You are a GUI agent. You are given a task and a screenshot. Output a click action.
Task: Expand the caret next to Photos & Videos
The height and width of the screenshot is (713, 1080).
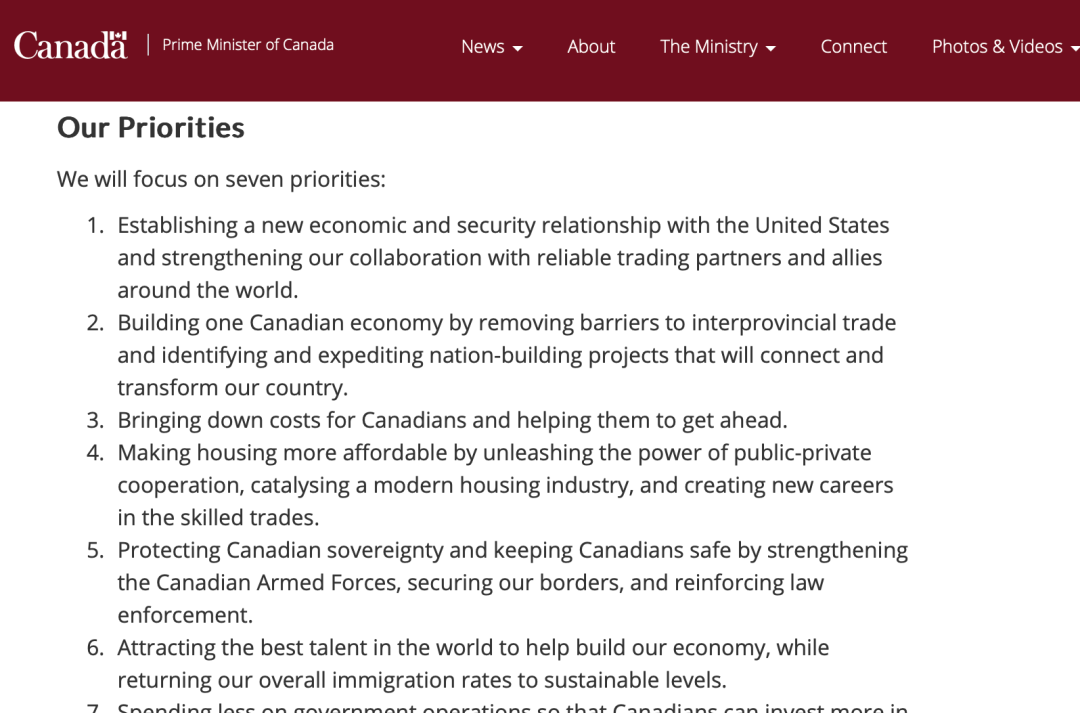(x=1074, y=48)
